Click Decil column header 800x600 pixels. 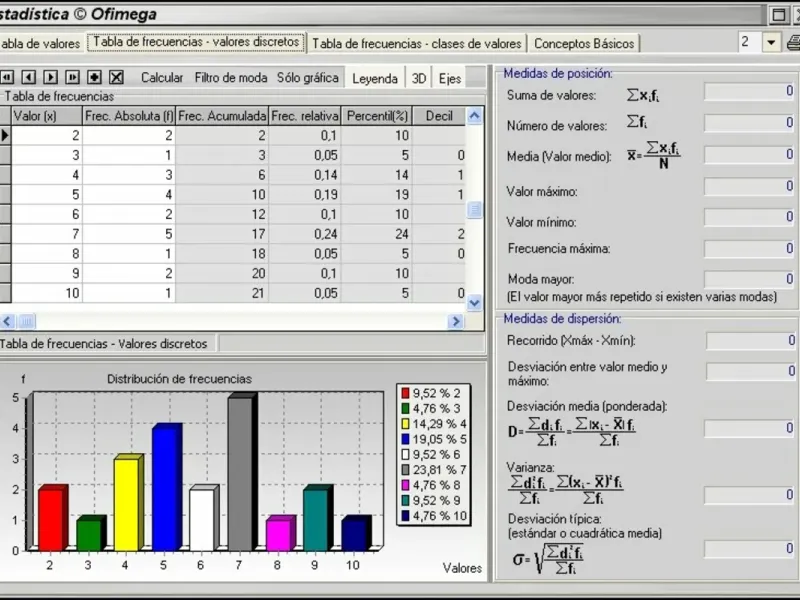[x=439, y=116]
